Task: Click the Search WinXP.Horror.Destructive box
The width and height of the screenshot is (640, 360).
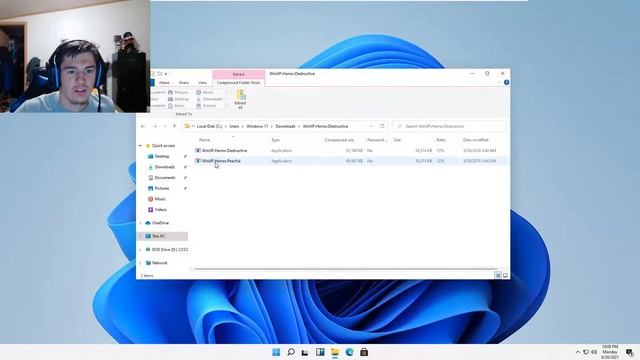Action: point(449,127)
